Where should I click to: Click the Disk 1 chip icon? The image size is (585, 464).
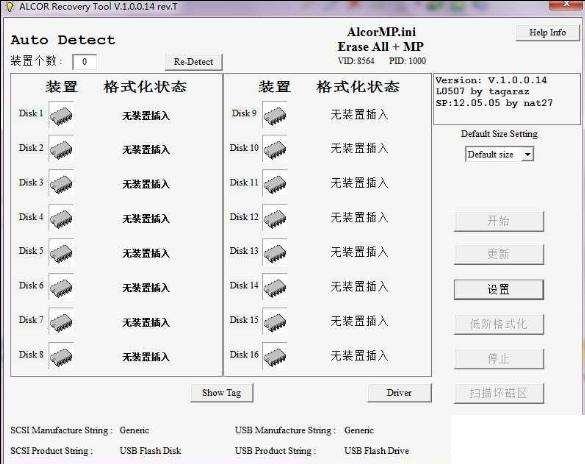61,115
